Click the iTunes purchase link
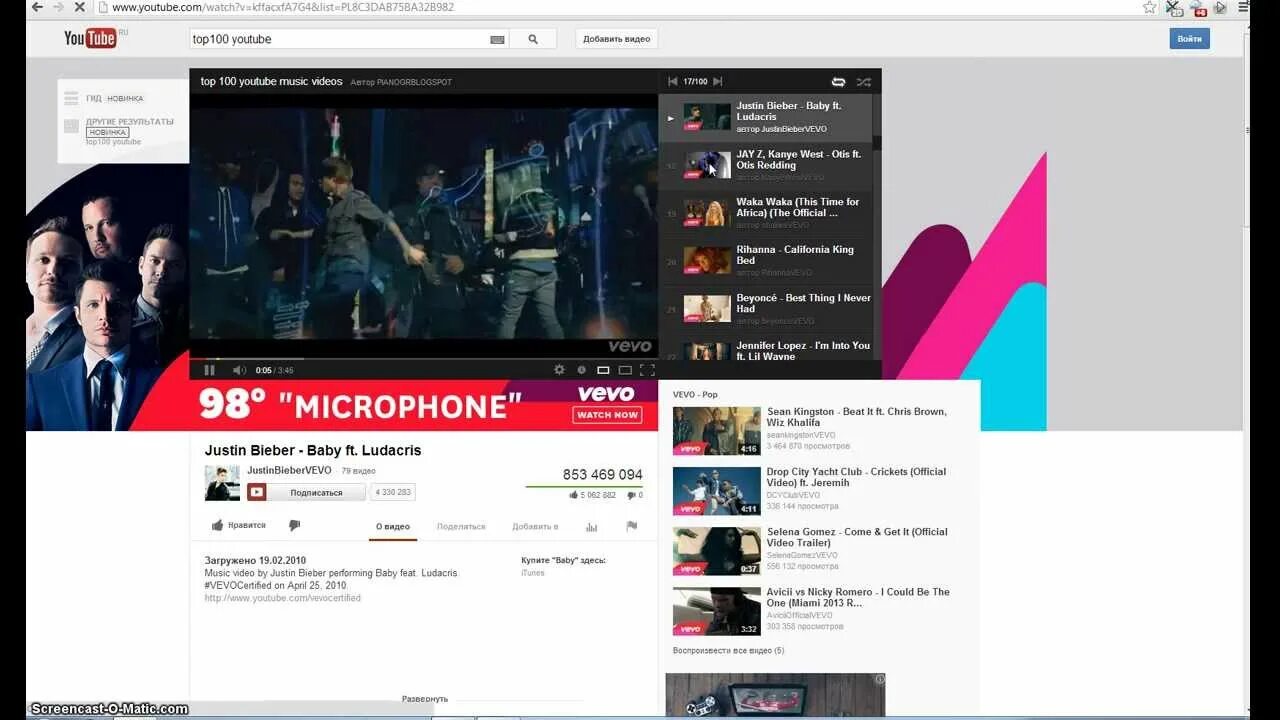The height and width of the screenshot is (720, 1280). (x=533, y=573)
